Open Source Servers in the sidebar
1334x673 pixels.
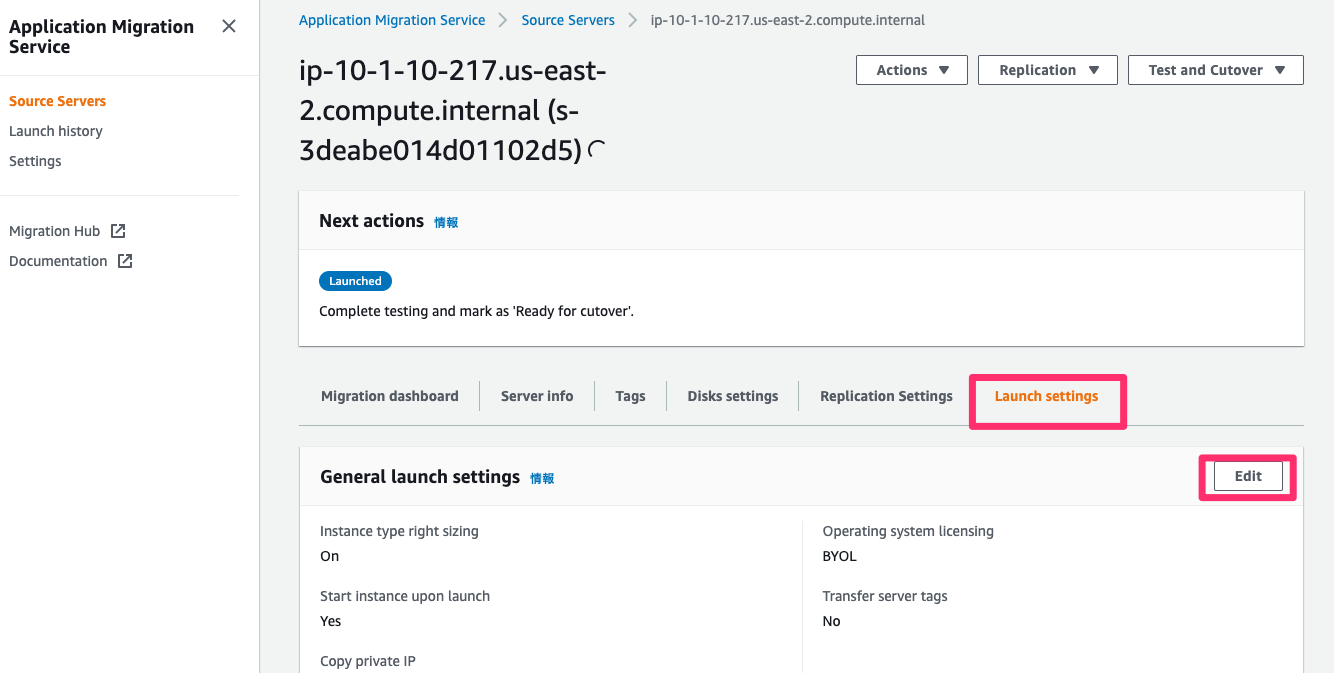[57, 101]
